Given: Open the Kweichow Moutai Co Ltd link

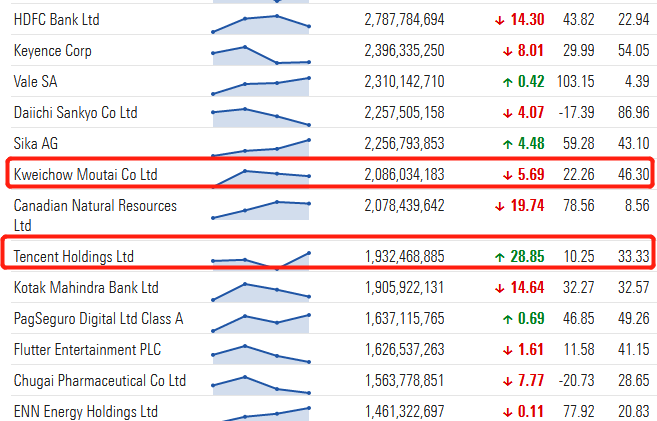Looking at the screenshot, I should click(x=85, y=175).
